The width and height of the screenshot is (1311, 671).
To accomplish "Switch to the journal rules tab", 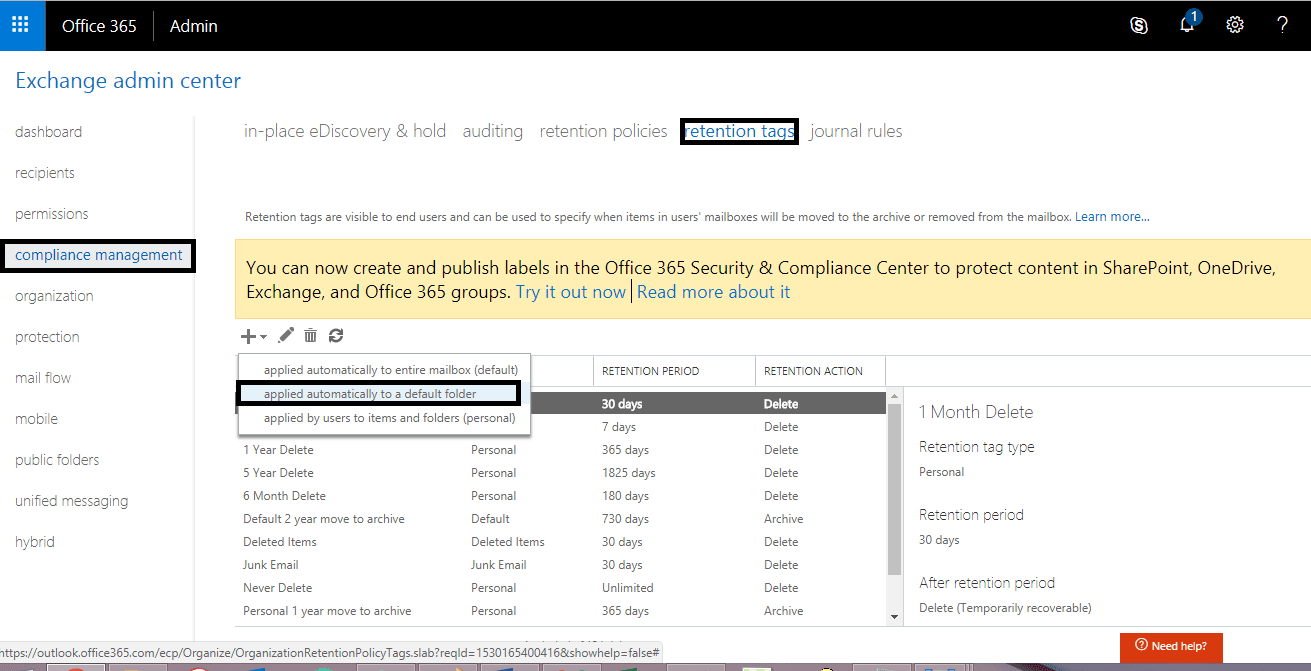I will click(x=856, y=131).
